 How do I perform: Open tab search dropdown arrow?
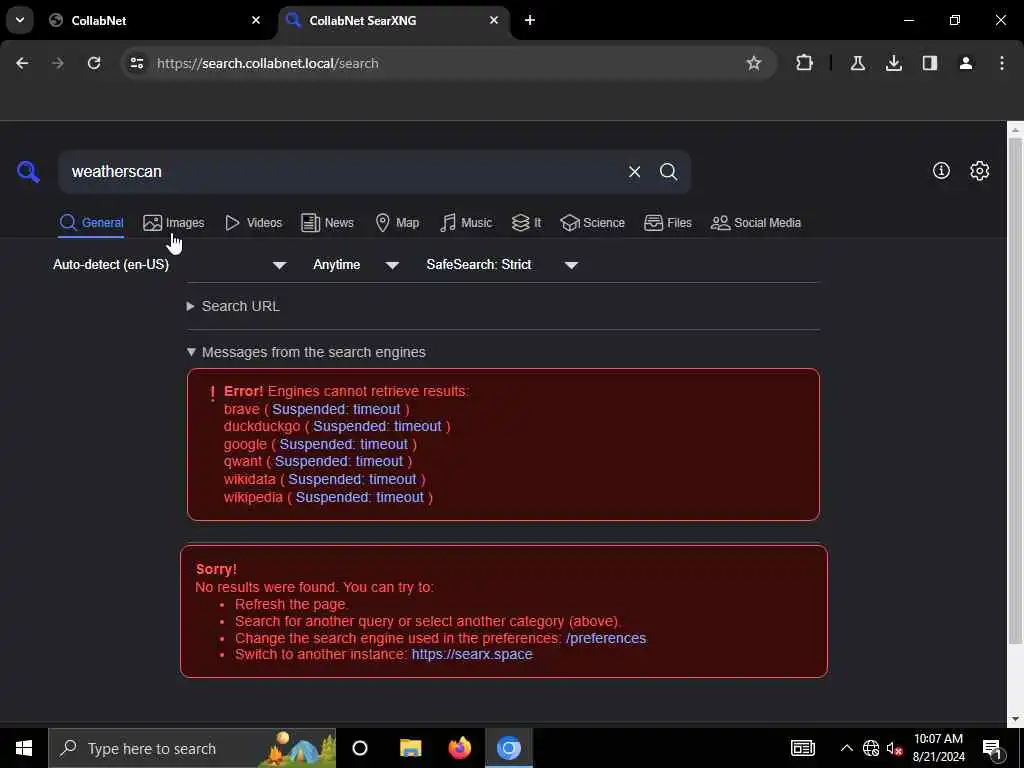click(20, 20)
